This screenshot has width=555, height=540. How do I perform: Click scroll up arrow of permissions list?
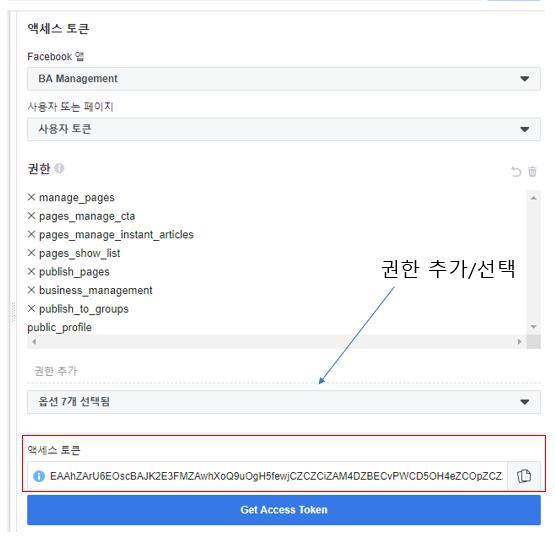point(533,198)
